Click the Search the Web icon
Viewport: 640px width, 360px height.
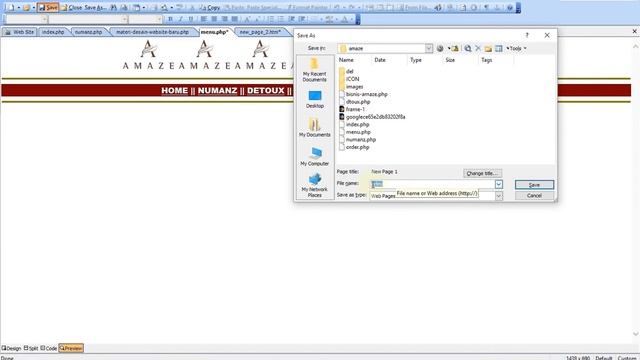tap(468, 48)
